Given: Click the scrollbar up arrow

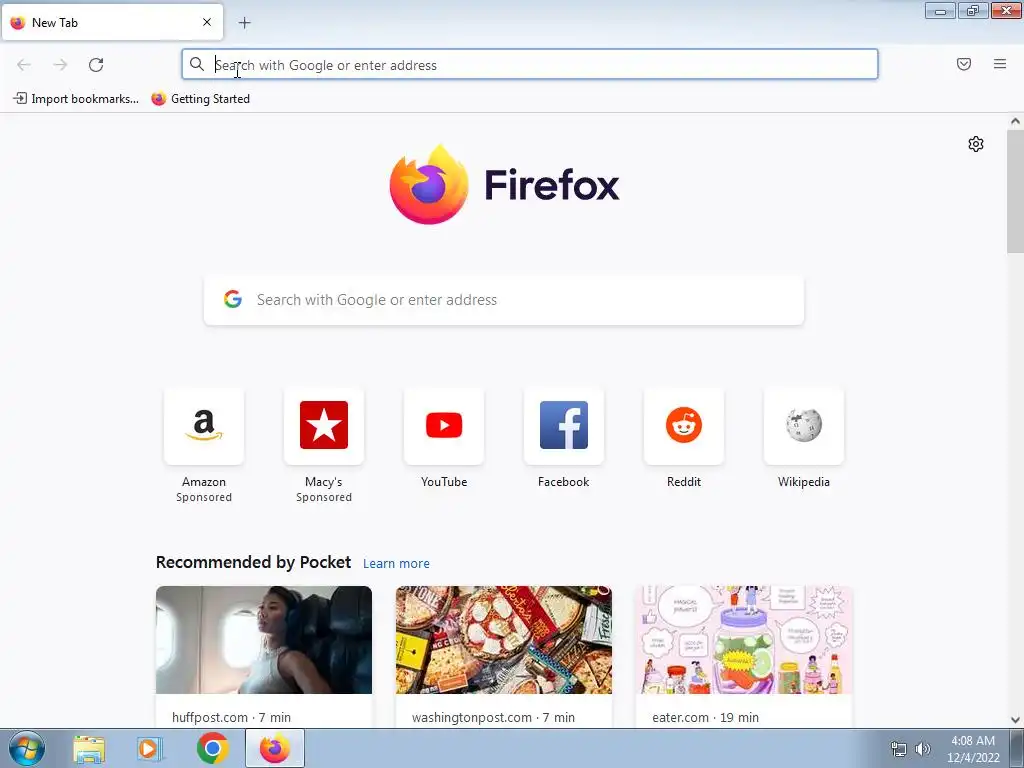Looking at the screenshot, I should click(x=1015, y=121).
